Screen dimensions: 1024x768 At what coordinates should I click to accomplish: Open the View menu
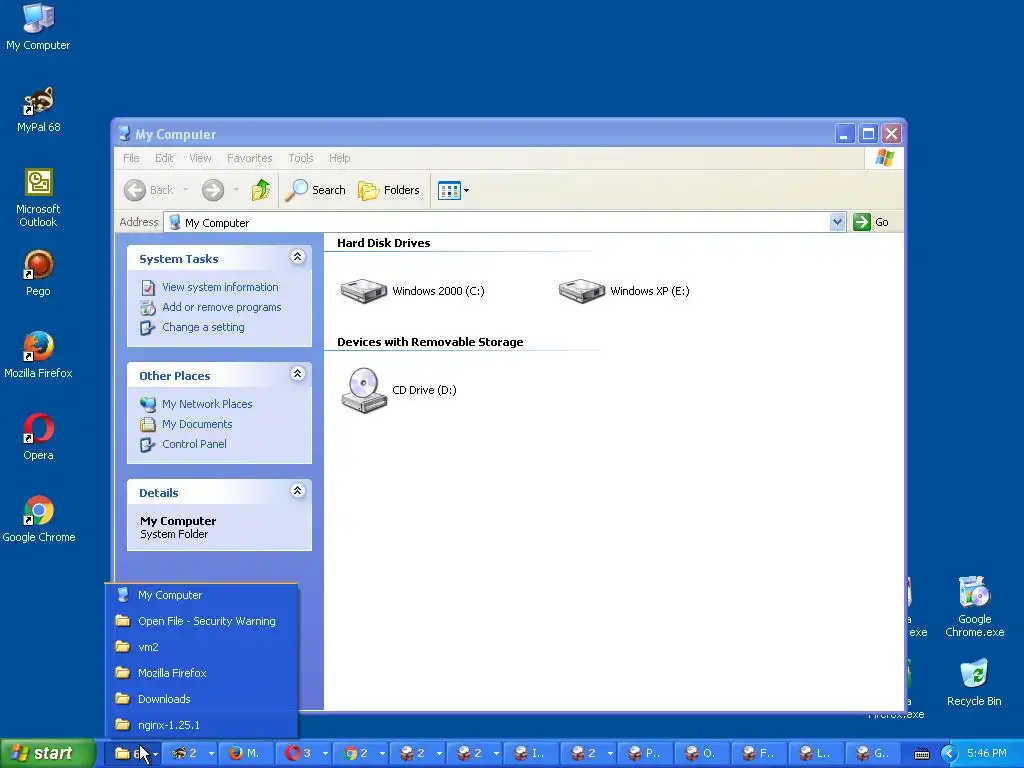(x=200, y=158)
